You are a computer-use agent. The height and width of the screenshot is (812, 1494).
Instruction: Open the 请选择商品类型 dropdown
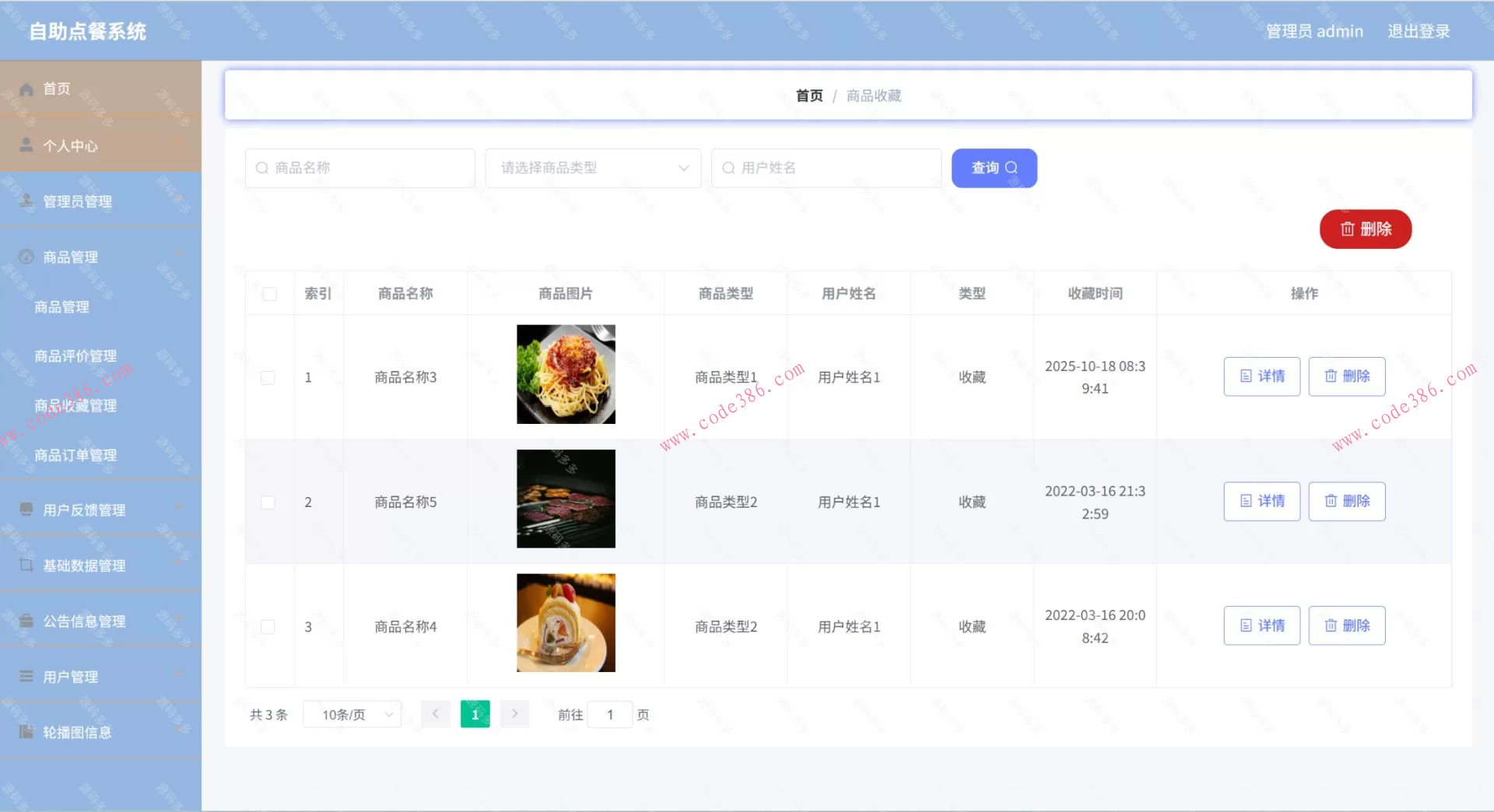tap(592, 167)
